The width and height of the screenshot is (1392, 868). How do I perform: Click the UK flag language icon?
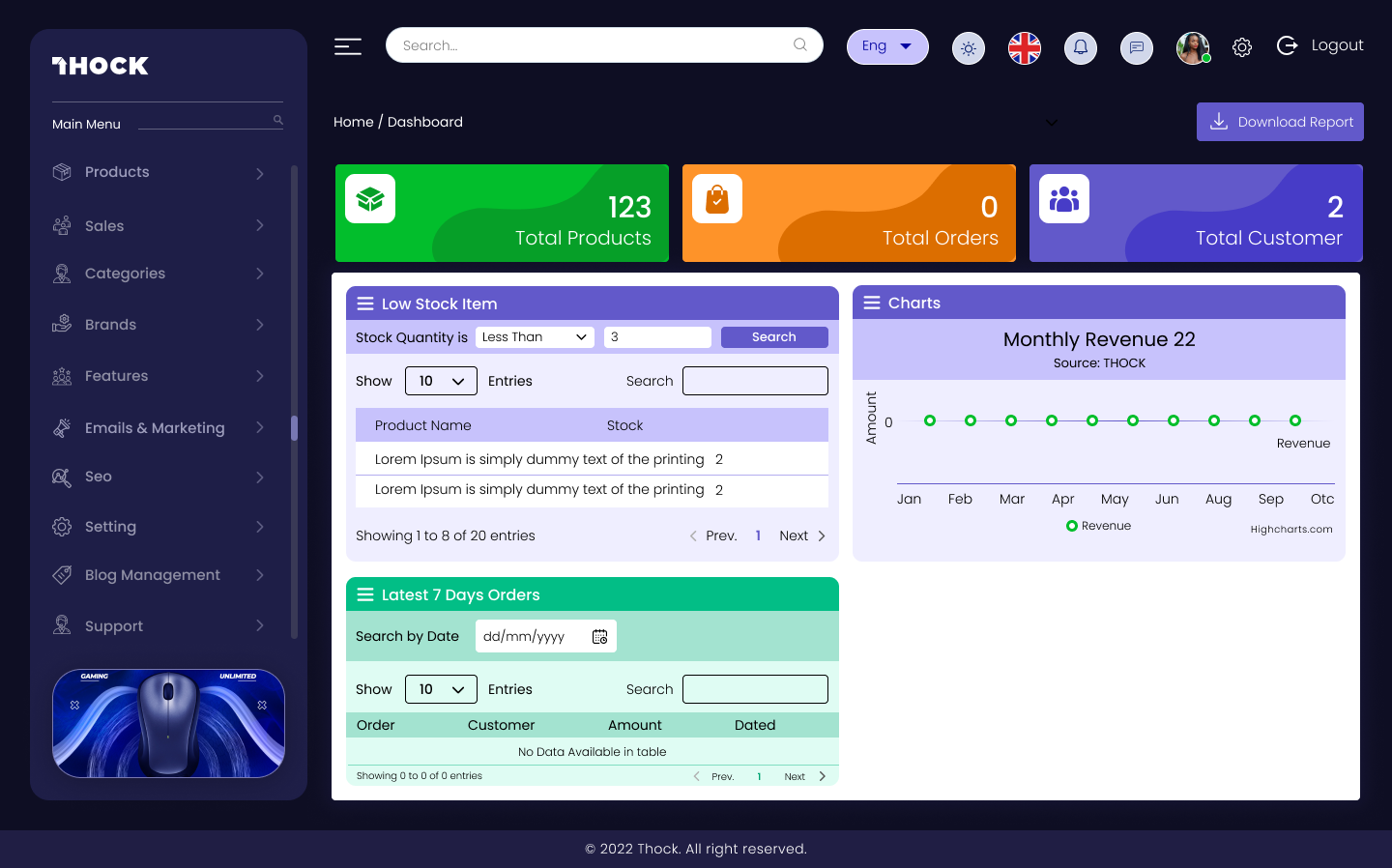[x=1025, y=48]
